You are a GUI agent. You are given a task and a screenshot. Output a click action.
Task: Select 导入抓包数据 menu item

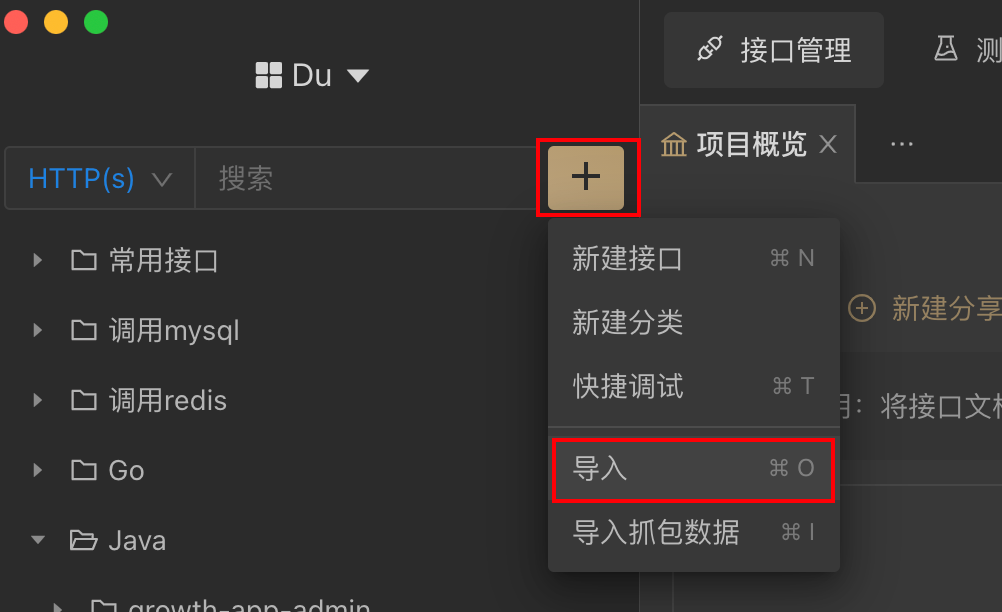point(693,532)
